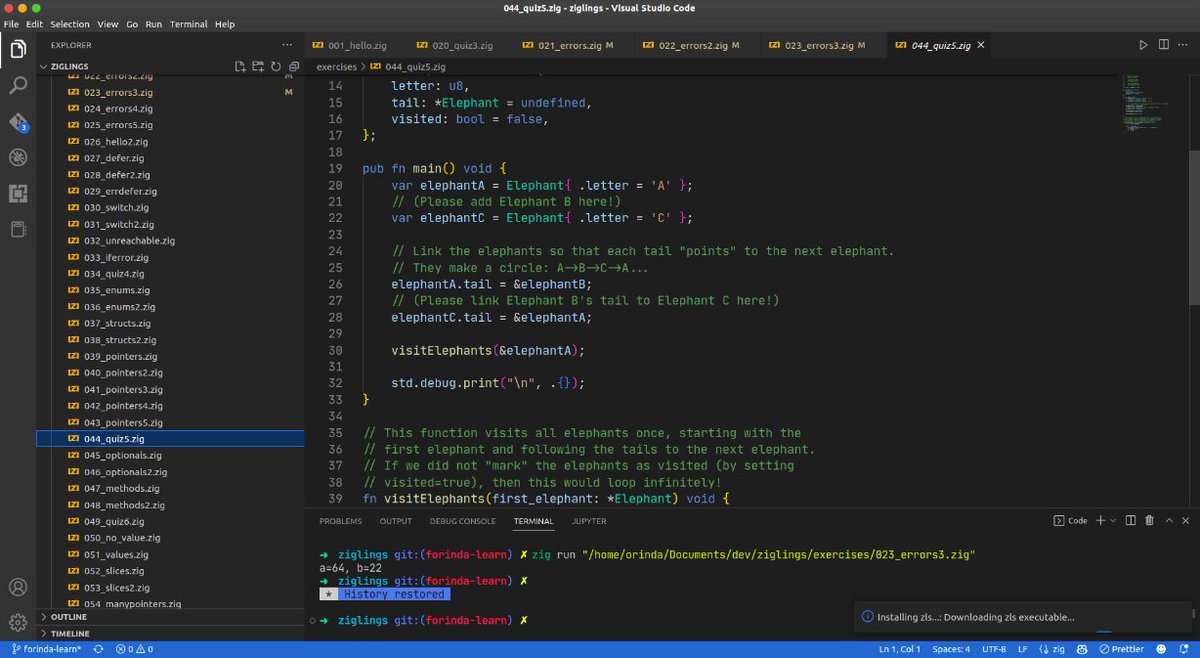Open the Search view in activity bar
1200x658 pixels.
point(17,85)
